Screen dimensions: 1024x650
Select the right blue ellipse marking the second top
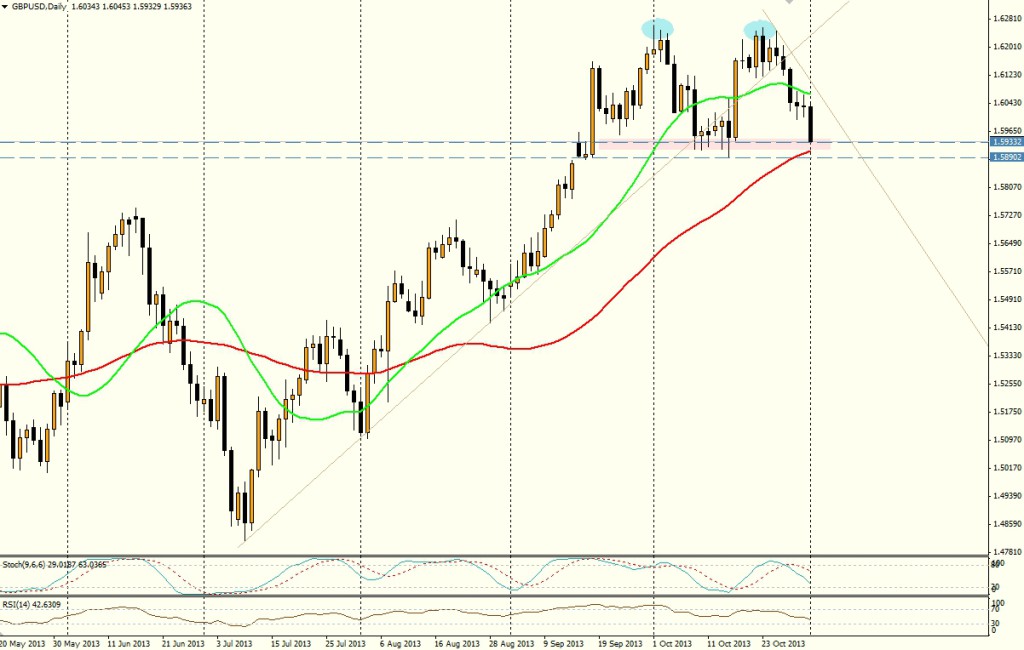759,28
